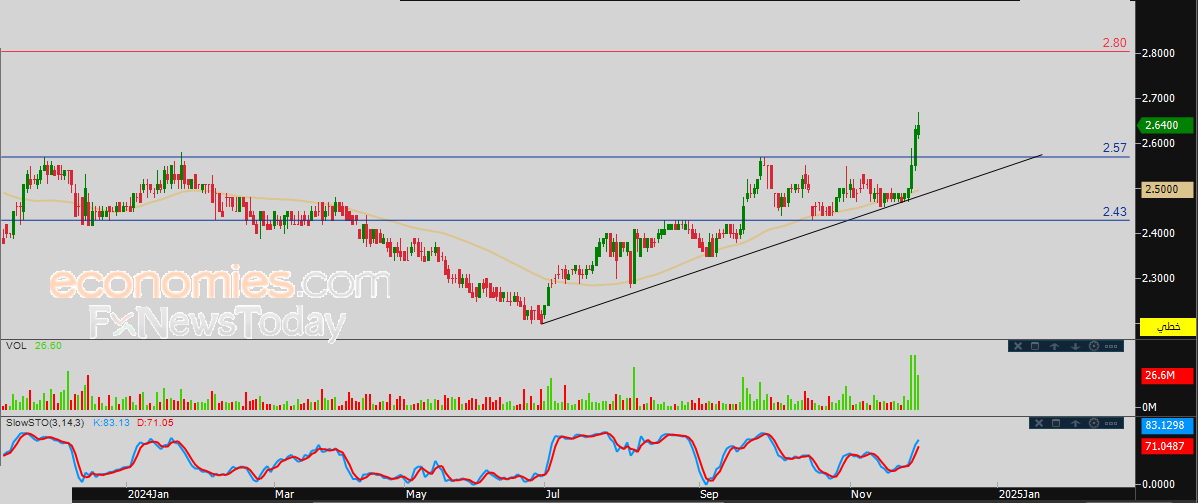Screen dimensions: 1198x504
Task: Close the VOL volume panel
Action: coord(1018,347)
